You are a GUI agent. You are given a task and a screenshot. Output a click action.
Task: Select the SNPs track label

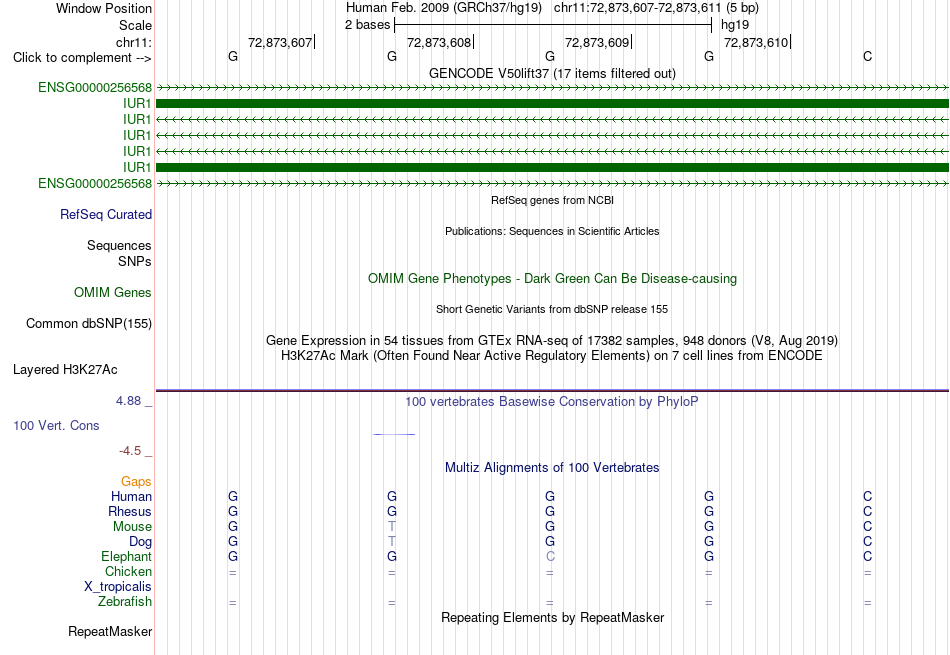point(135,261)
